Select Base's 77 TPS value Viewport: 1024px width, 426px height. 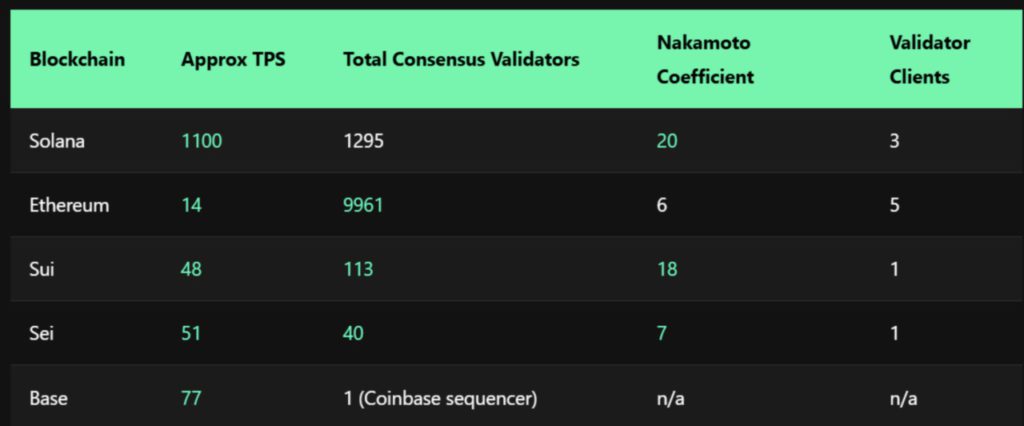coord(191,398)
